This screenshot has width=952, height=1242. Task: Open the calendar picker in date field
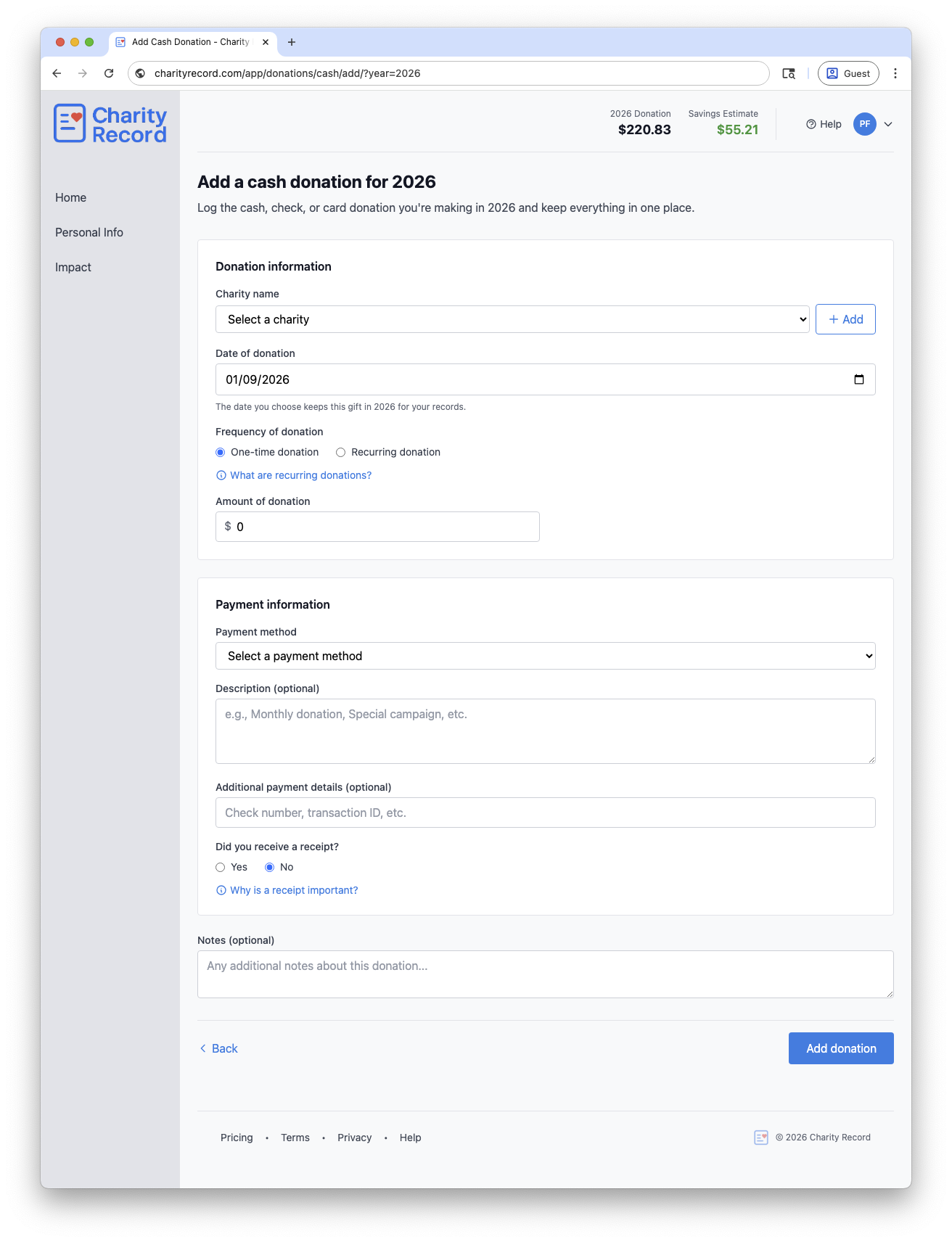coord(858,379)
